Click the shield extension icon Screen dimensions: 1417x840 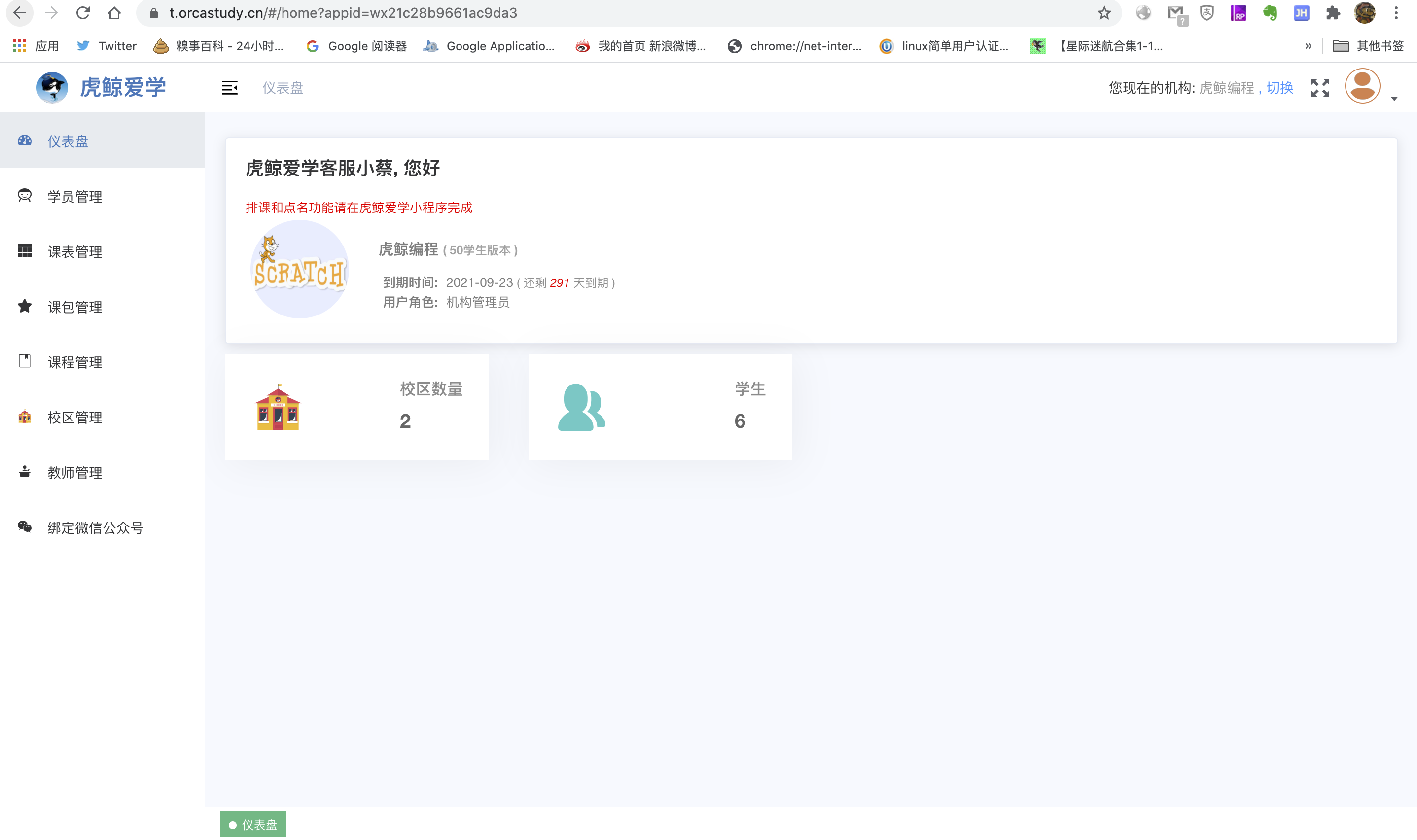tap(1206, 12)
